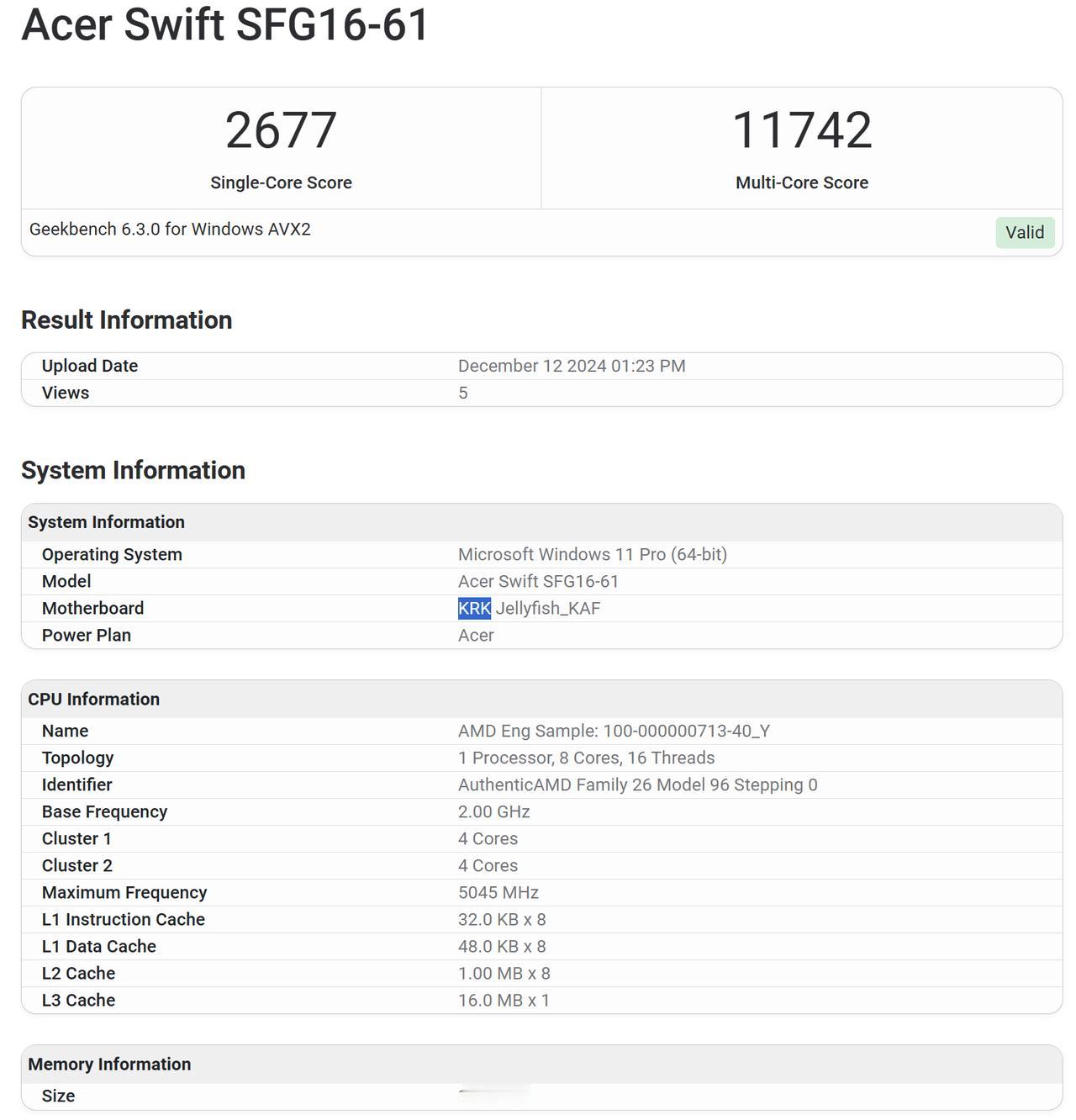Click the upload date December 12 2024 01:23 PM
Image resolution: width=1076 pixels, height=1120 pixels.
[572, 366]
